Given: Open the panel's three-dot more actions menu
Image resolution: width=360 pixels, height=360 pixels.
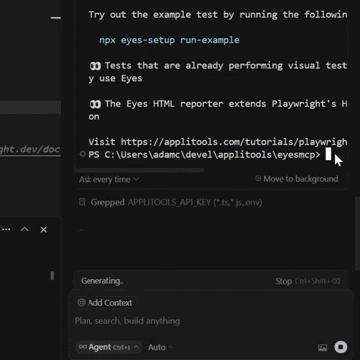Looking at the screenshot, I should click(6, 229).
